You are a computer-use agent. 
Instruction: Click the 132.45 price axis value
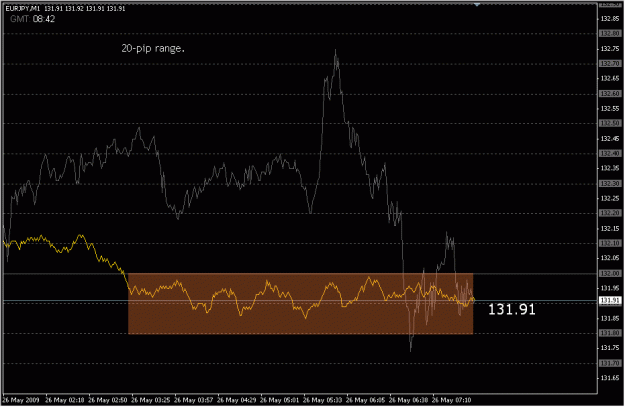(610, 138)
